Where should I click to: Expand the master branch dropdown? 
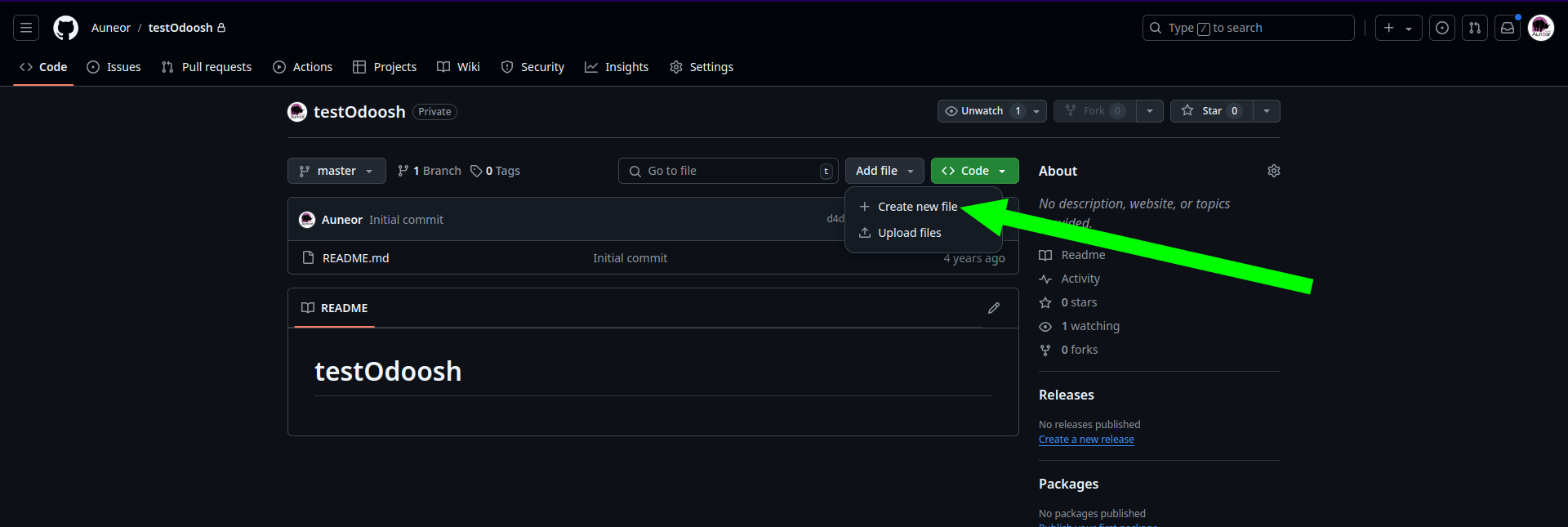click(x=336, y=171)
